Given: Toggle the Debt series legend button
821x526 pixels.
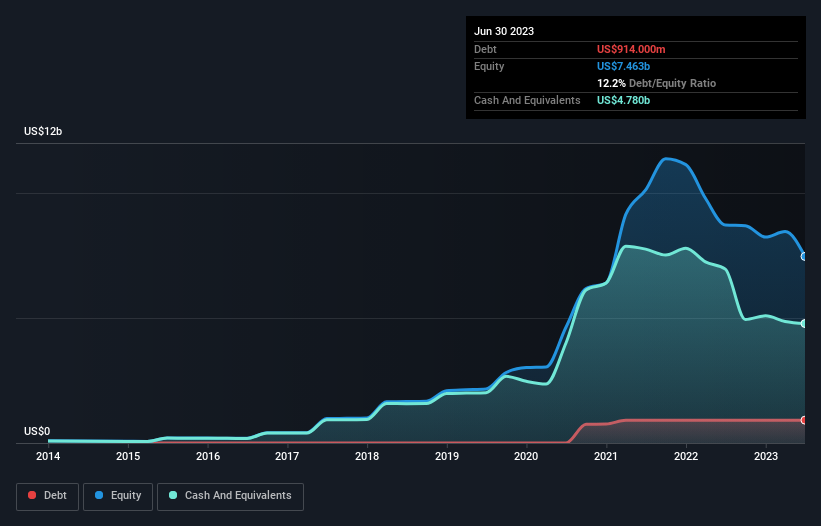Looking at the screenshot, I should [x=47, y=496].
